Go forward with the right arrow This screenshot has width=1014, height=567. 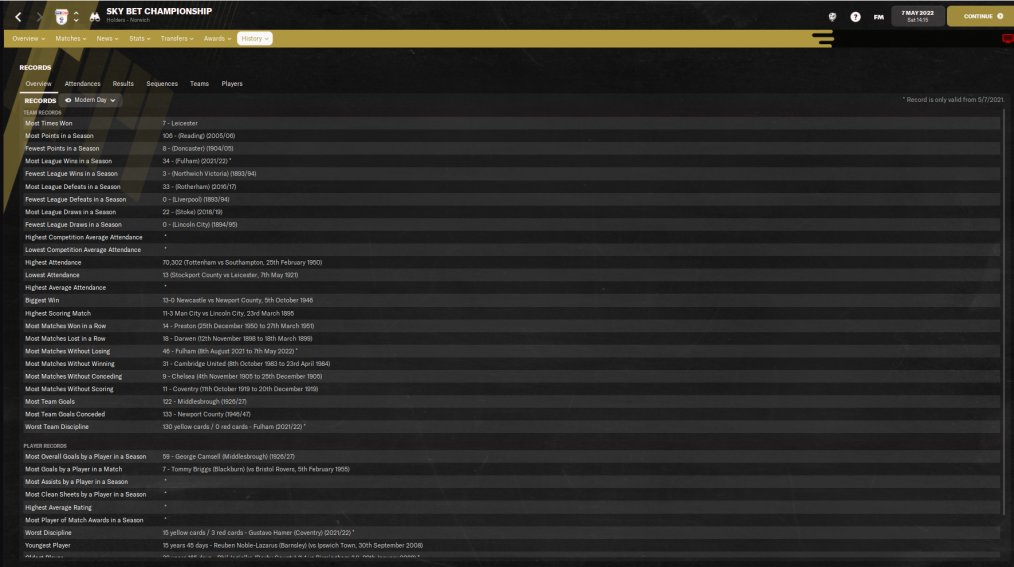click(x=39, y=17)
